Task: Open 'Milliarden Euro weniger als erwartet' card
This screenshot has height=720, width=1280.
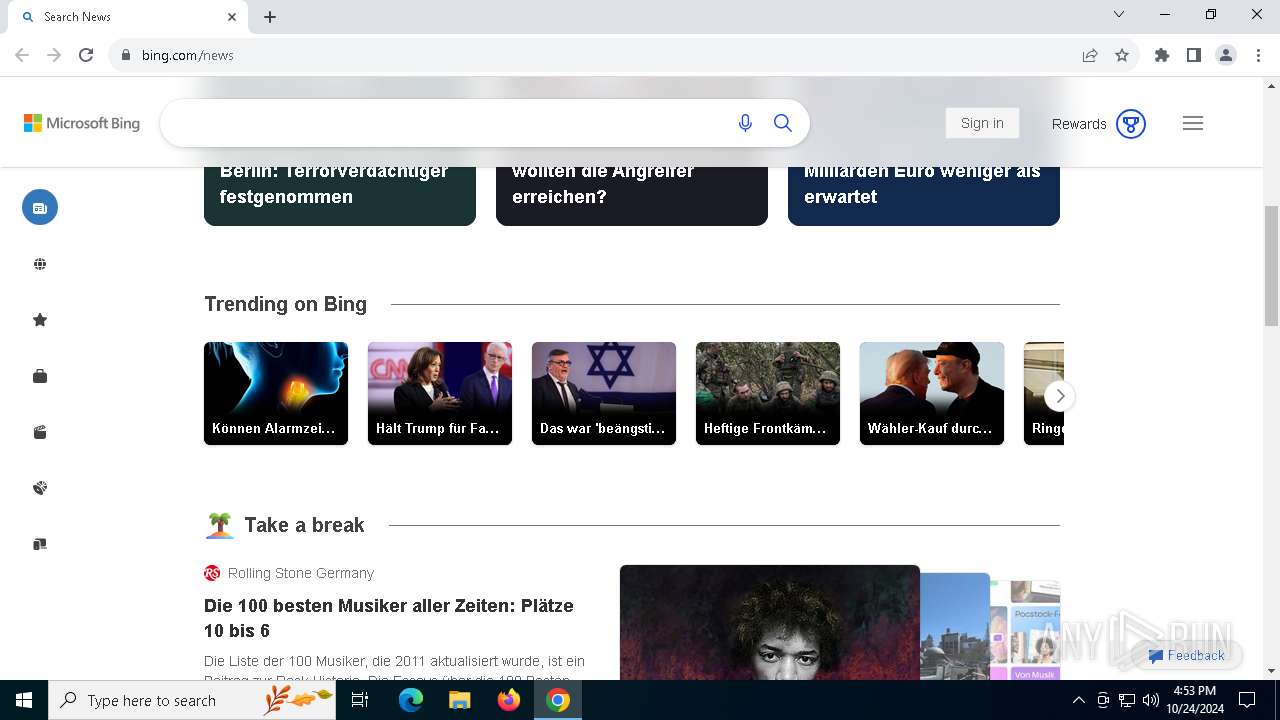Action: pos(924,196)
